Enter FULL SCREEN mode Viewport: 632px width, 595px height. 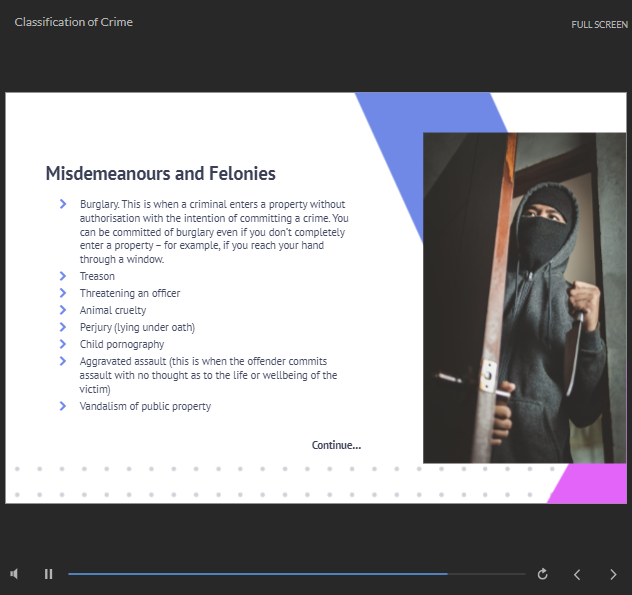[x=599, y=24]
